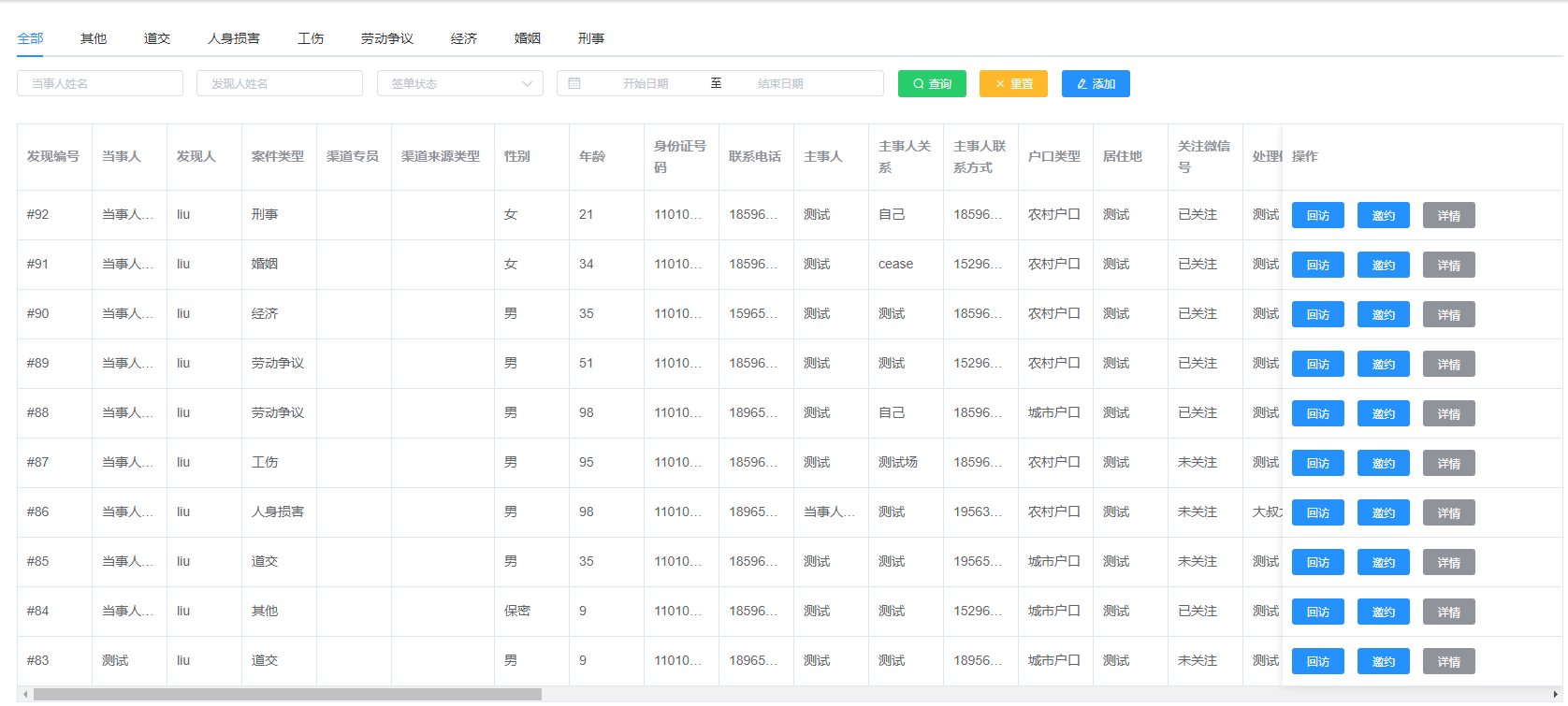Click 邀约 for record #89
The width and height of the screenshot is (1568, 706).
pos(1384,364)
